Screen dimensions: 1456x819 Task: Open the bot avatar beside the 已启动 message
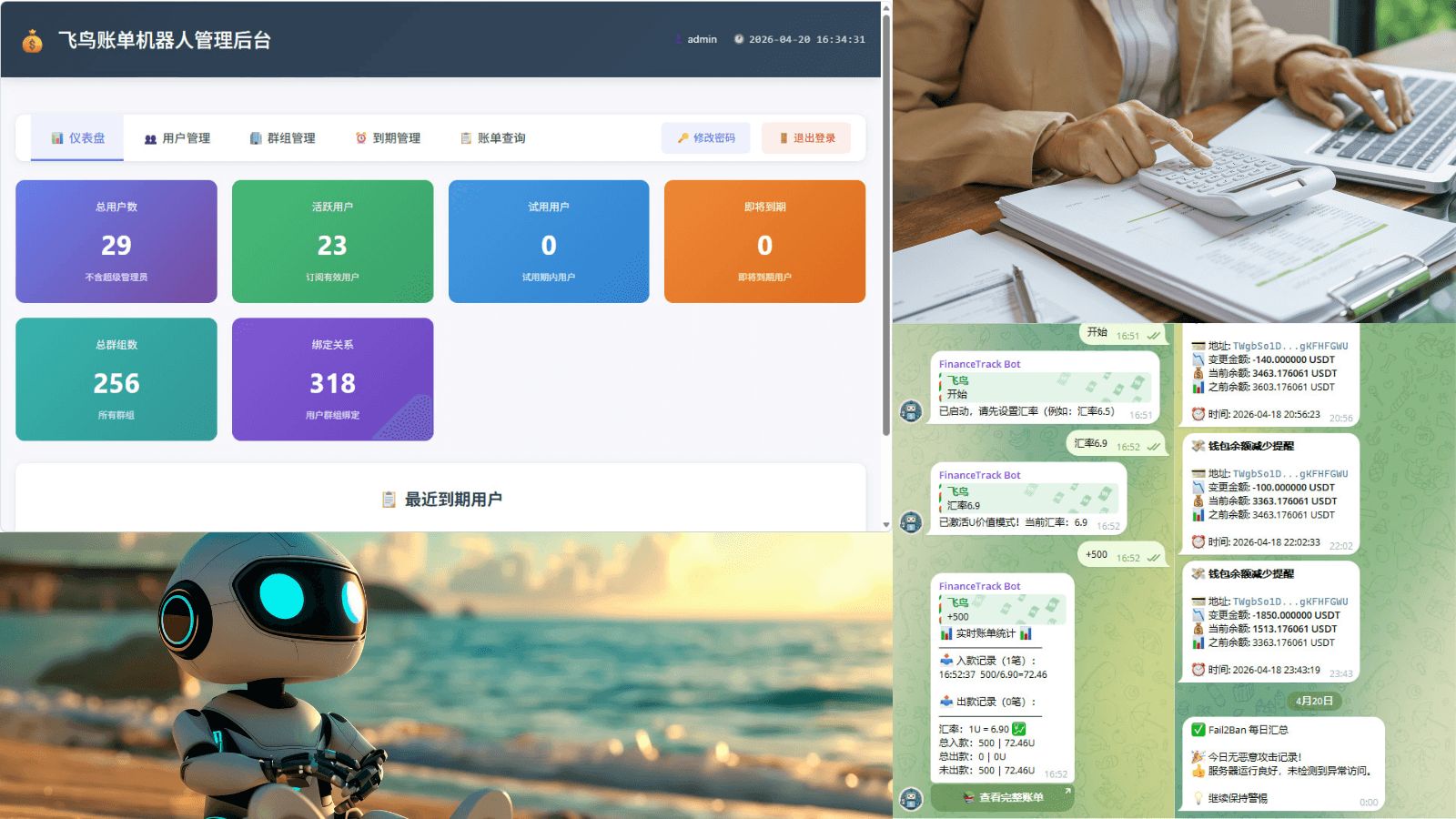click(x=911, y=411)
